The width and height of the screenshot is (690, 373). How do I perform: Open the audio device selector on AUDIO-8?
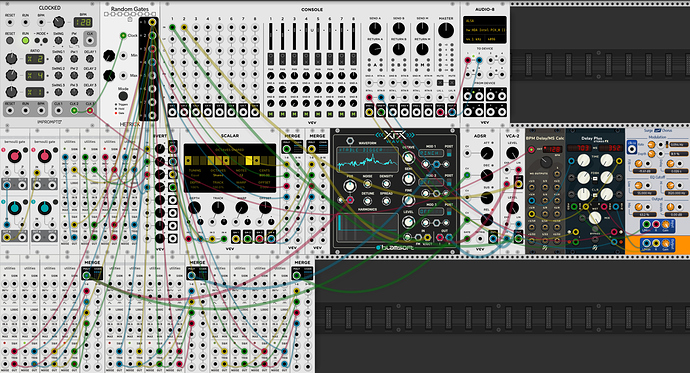coord(484,30)
